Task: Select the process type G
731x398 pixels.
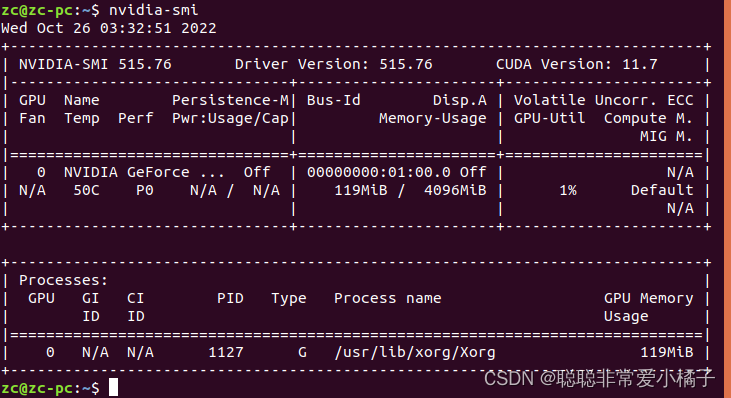Action: click(x=303, y=352)
